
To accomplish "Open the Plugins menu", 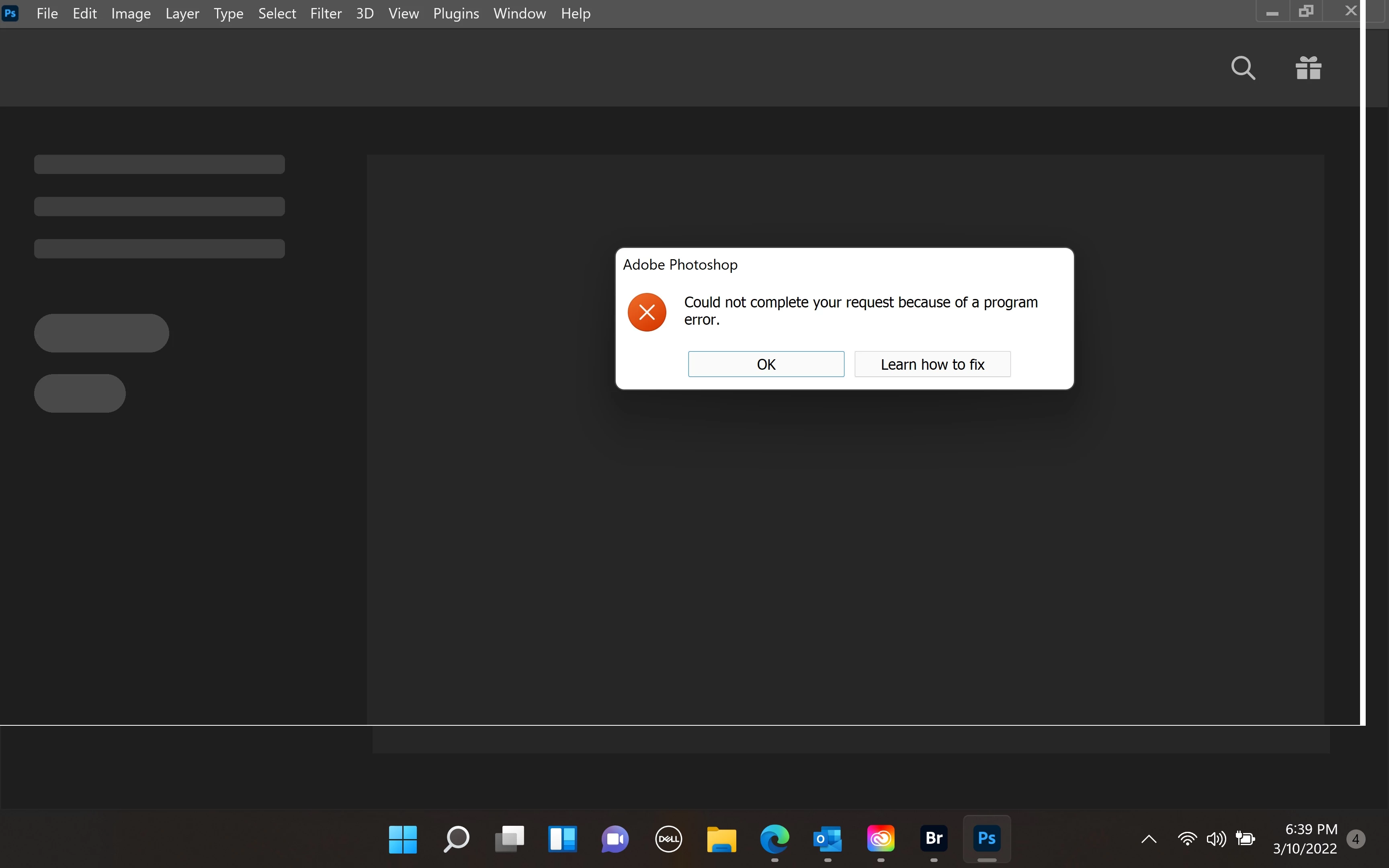I will click(456, 13).
